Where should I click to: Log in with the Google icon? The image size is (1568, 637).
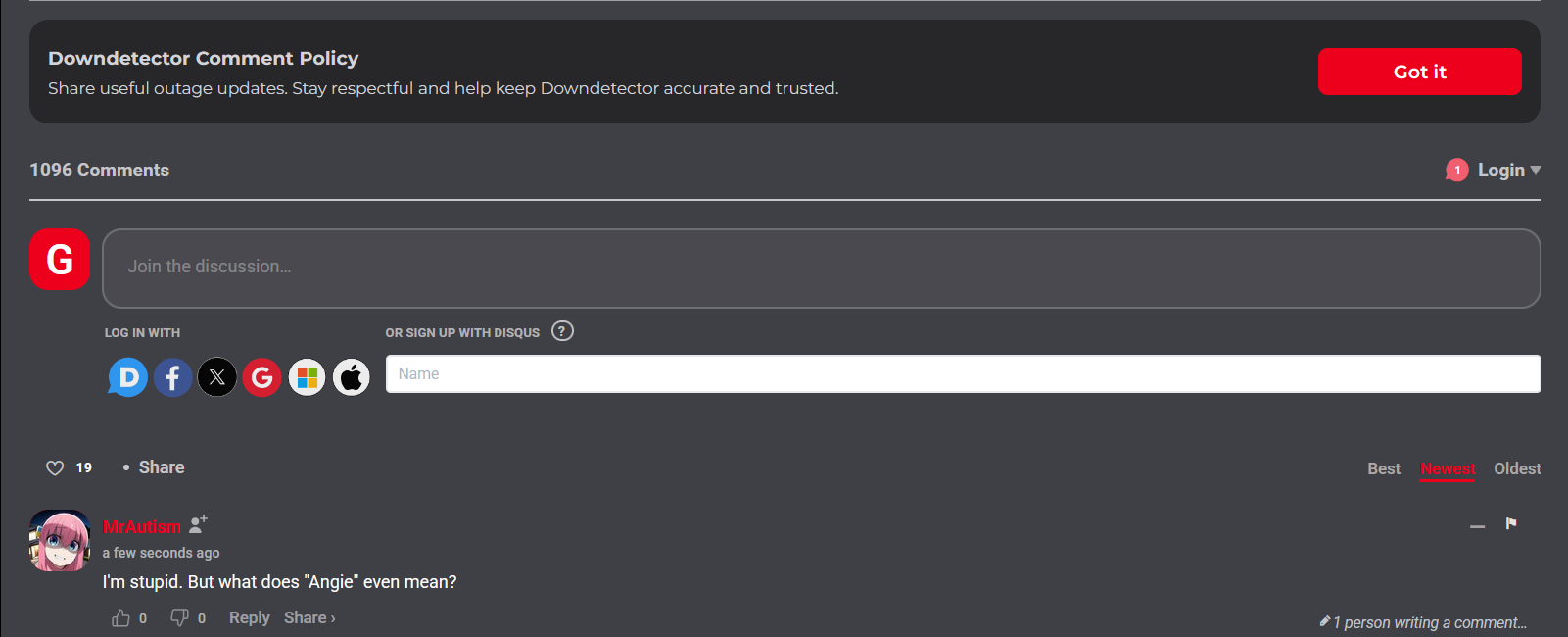261,377
